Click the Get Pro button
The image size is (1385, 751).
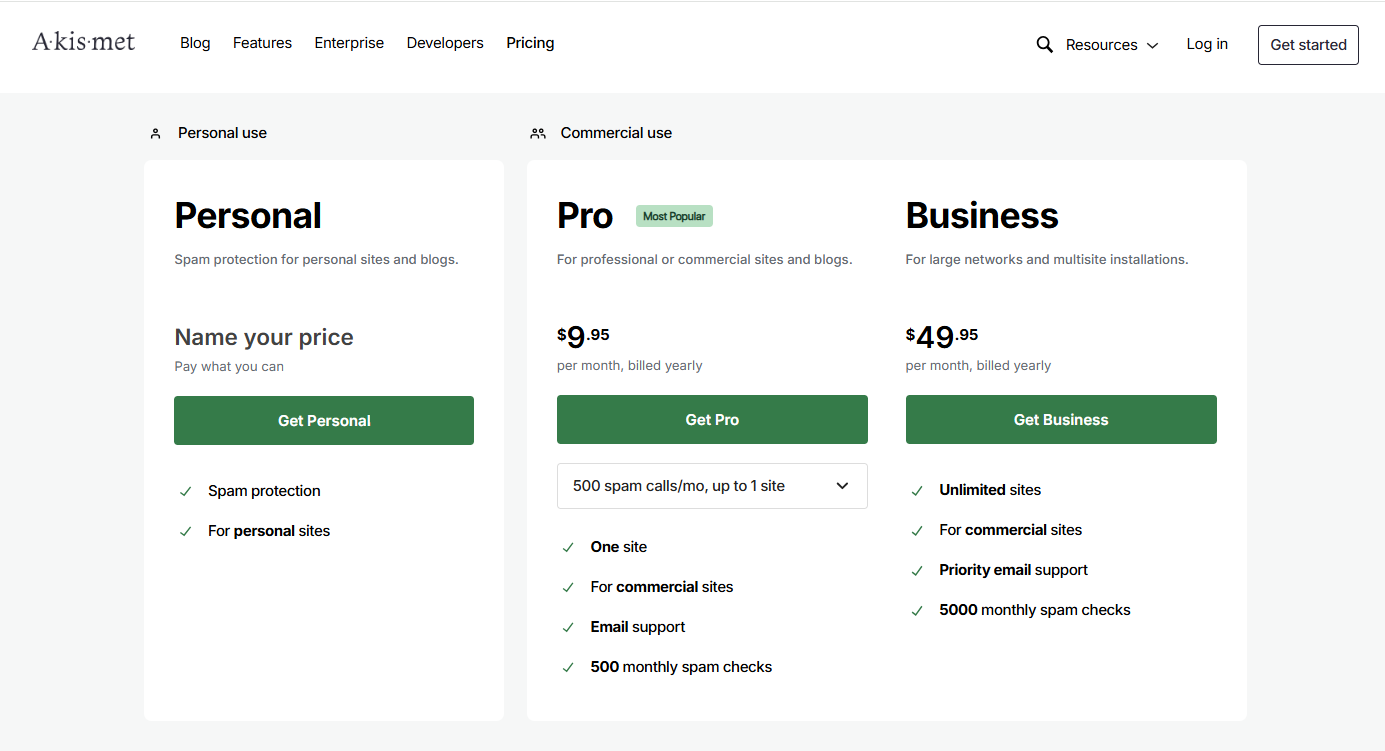[x=712, y=420]
